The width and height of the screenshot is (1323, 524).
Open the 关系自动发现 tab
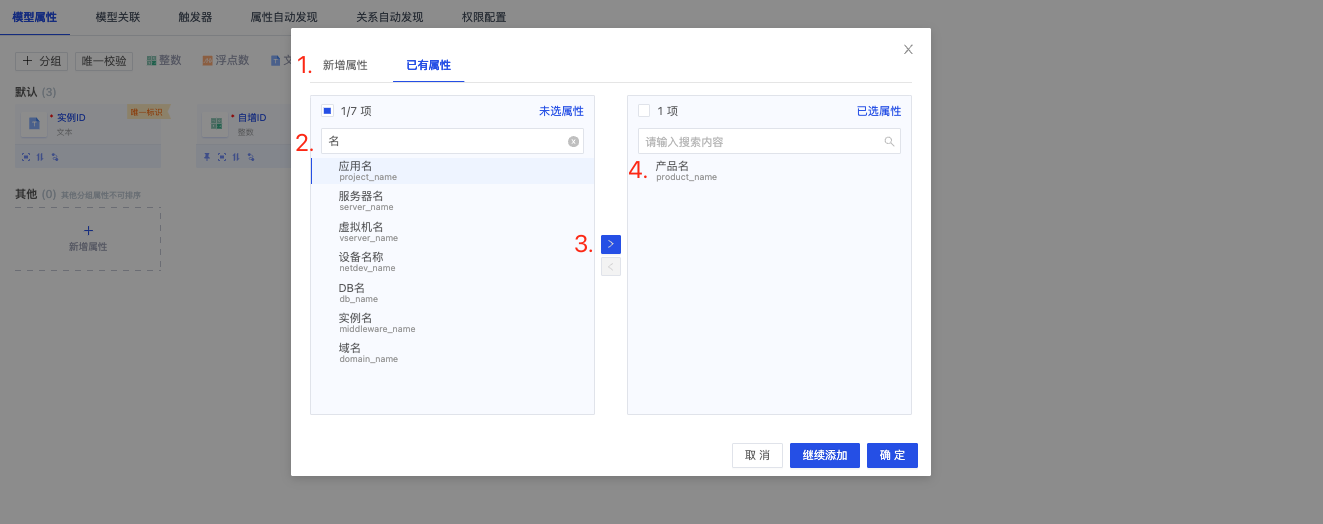(390, 18)
